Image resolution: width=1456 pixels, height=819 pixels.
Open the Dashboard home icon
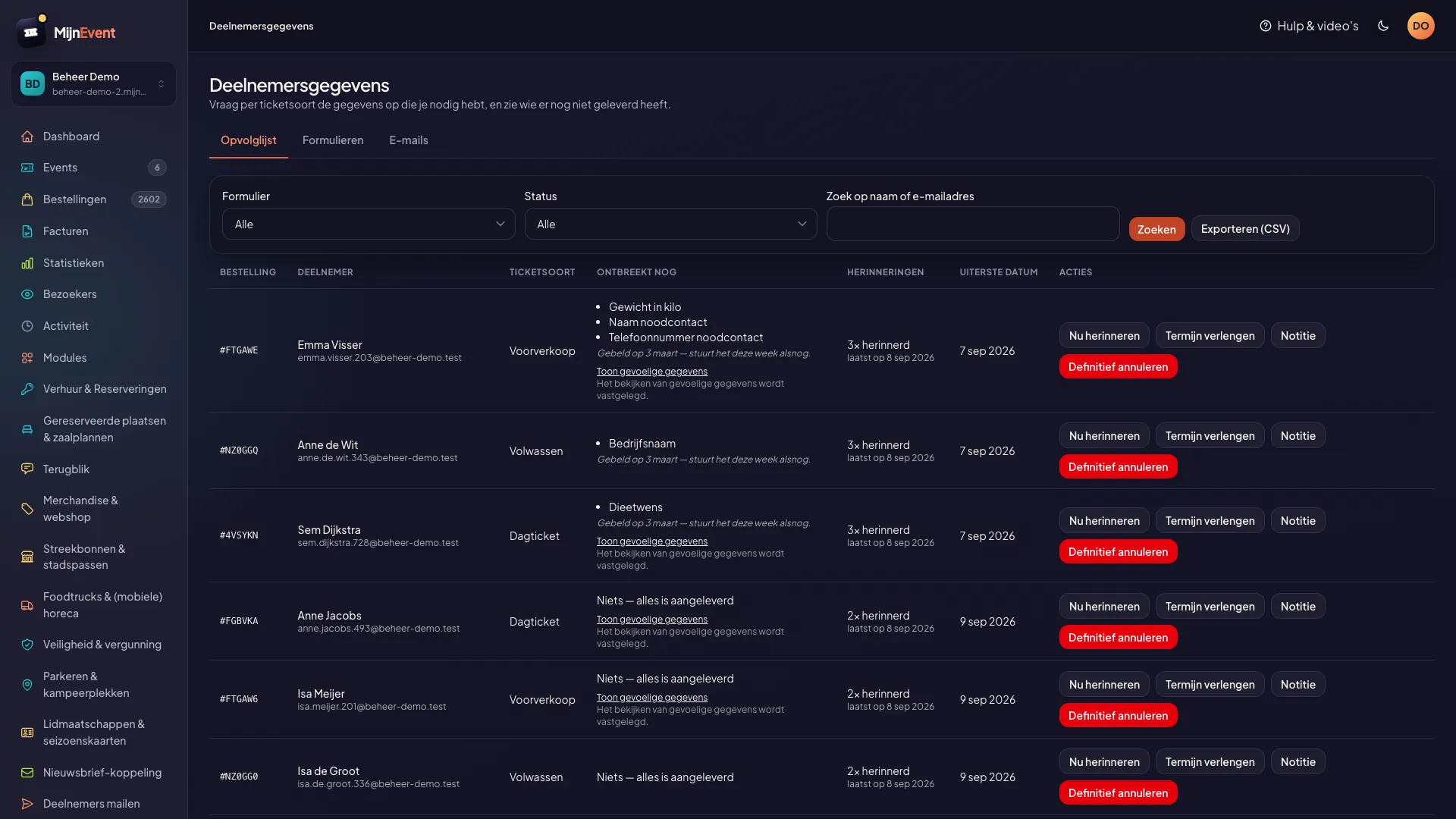[x=27, y=136]
